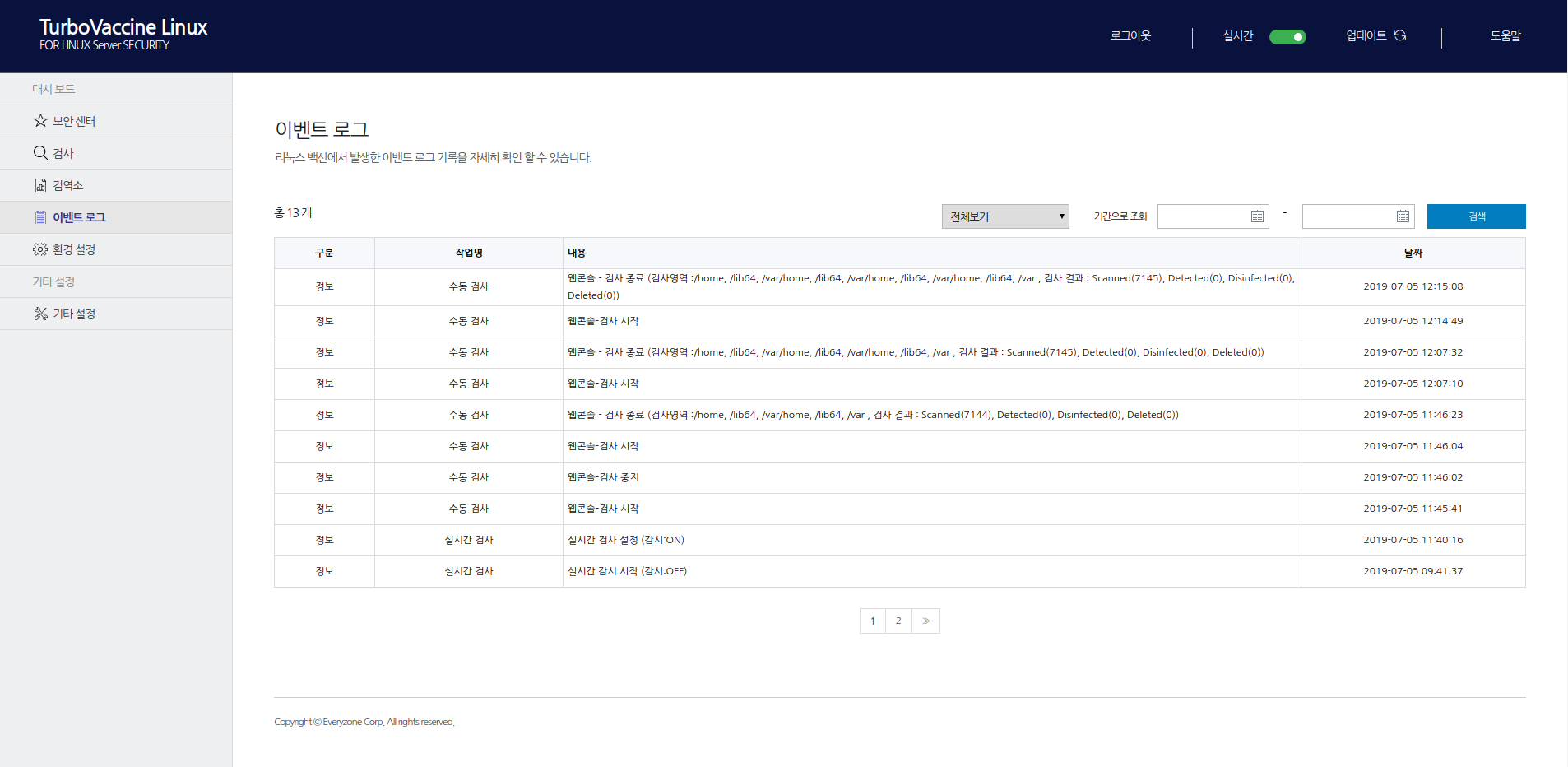
Task: Open the 도움말 help menu
Action: point(1505,36)
